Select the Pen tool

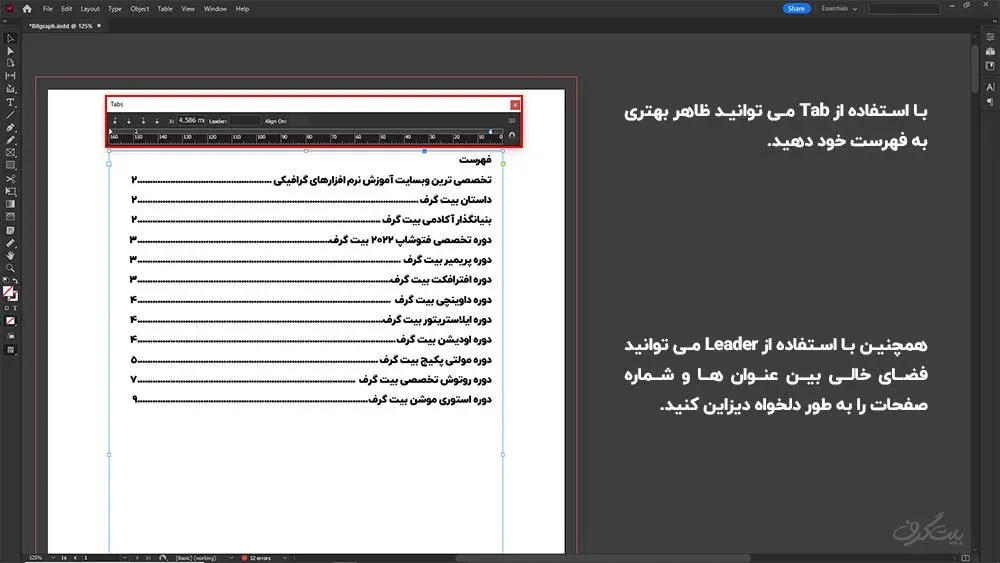[10, 128]
